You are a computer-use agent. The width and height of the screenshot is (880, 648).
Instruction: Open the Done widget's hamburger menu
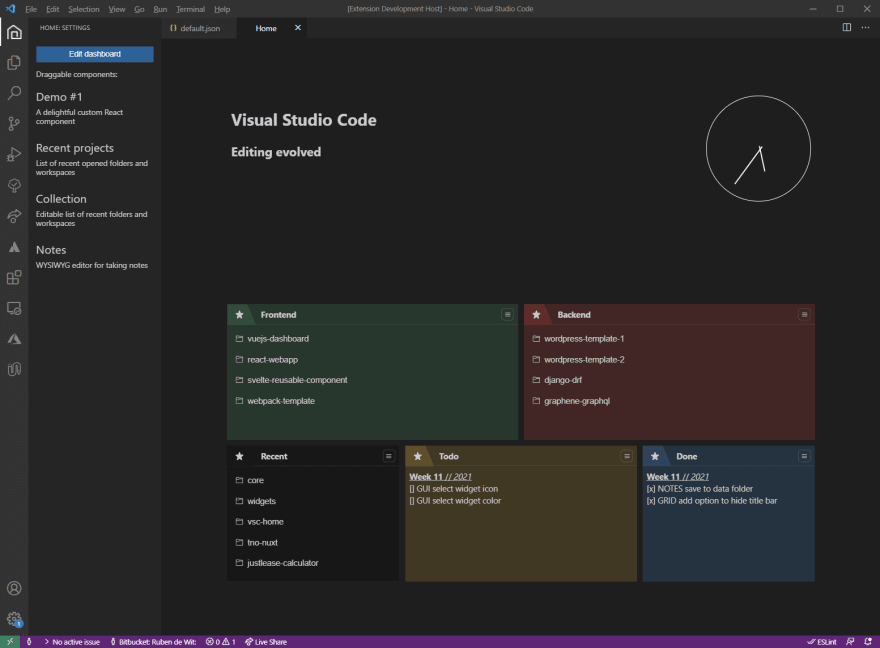(x=804, y=456)
